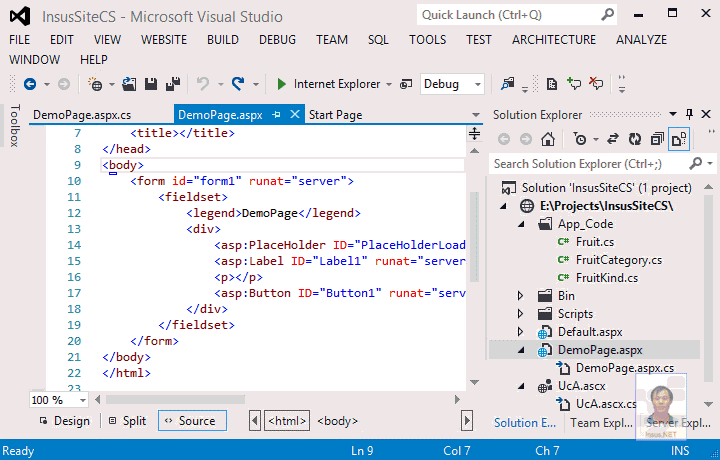Open the ARCHITECTURE menu

554,40
